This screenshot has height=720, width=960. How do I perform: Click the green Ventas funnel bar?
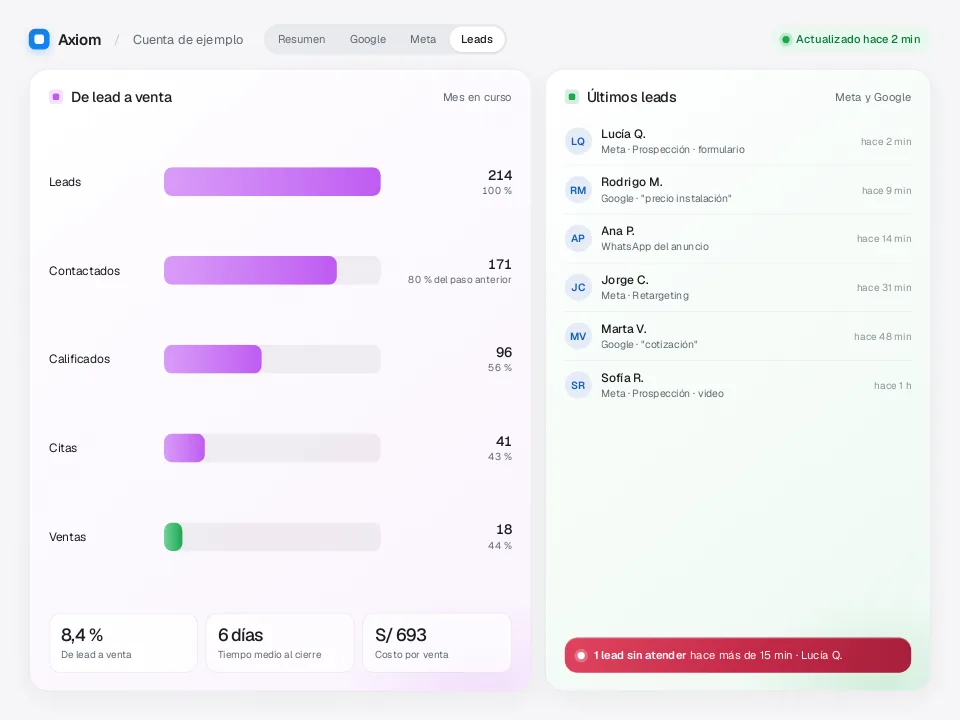pos(173,537)
